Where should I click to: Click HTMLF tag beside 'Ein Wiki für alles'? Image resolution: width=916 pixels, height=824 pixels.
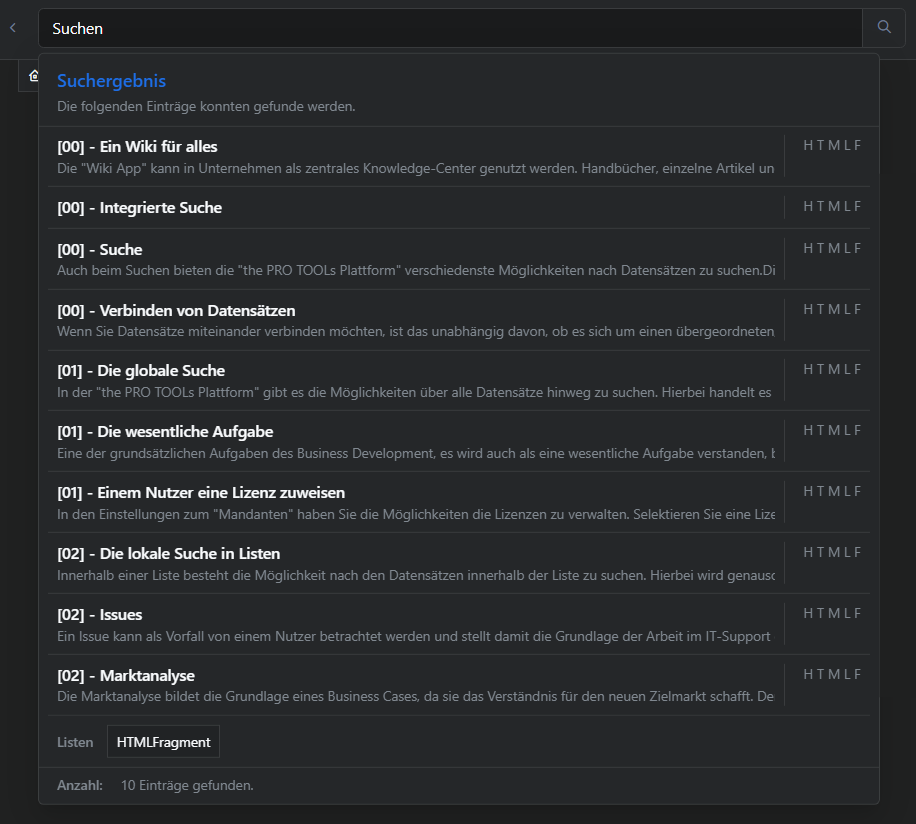(x=832, y=145)
